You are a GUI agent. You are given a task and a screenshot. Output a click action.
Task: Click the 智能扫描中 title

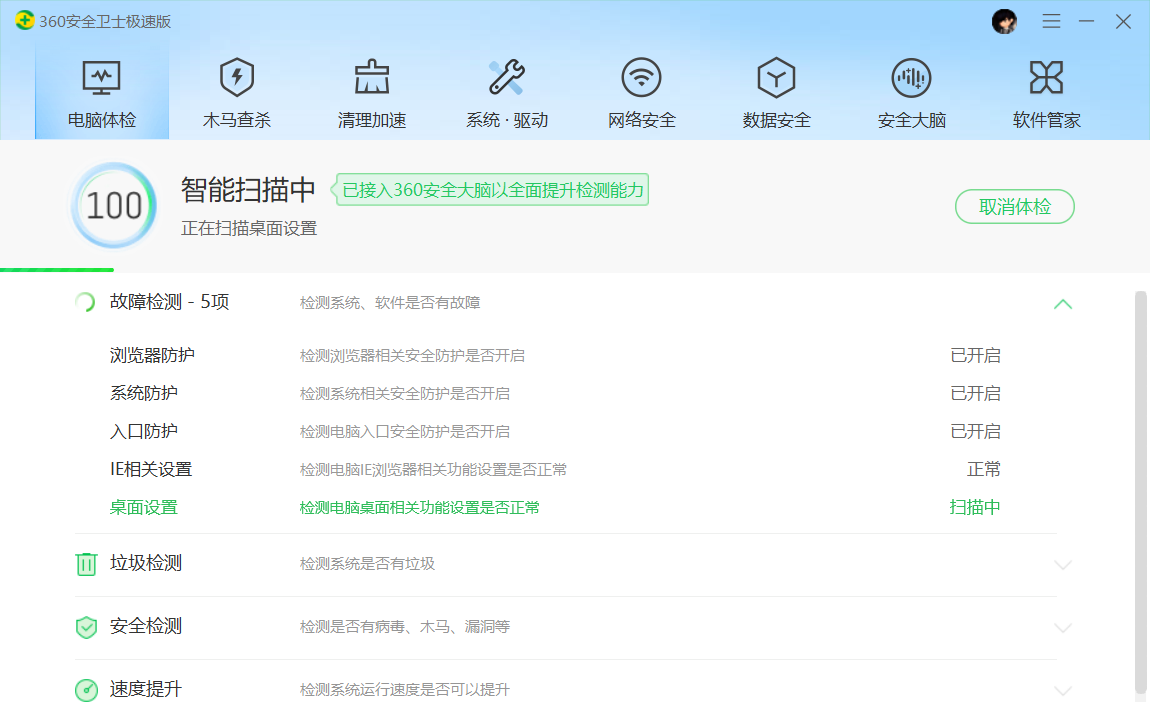(x=248, y=190)
